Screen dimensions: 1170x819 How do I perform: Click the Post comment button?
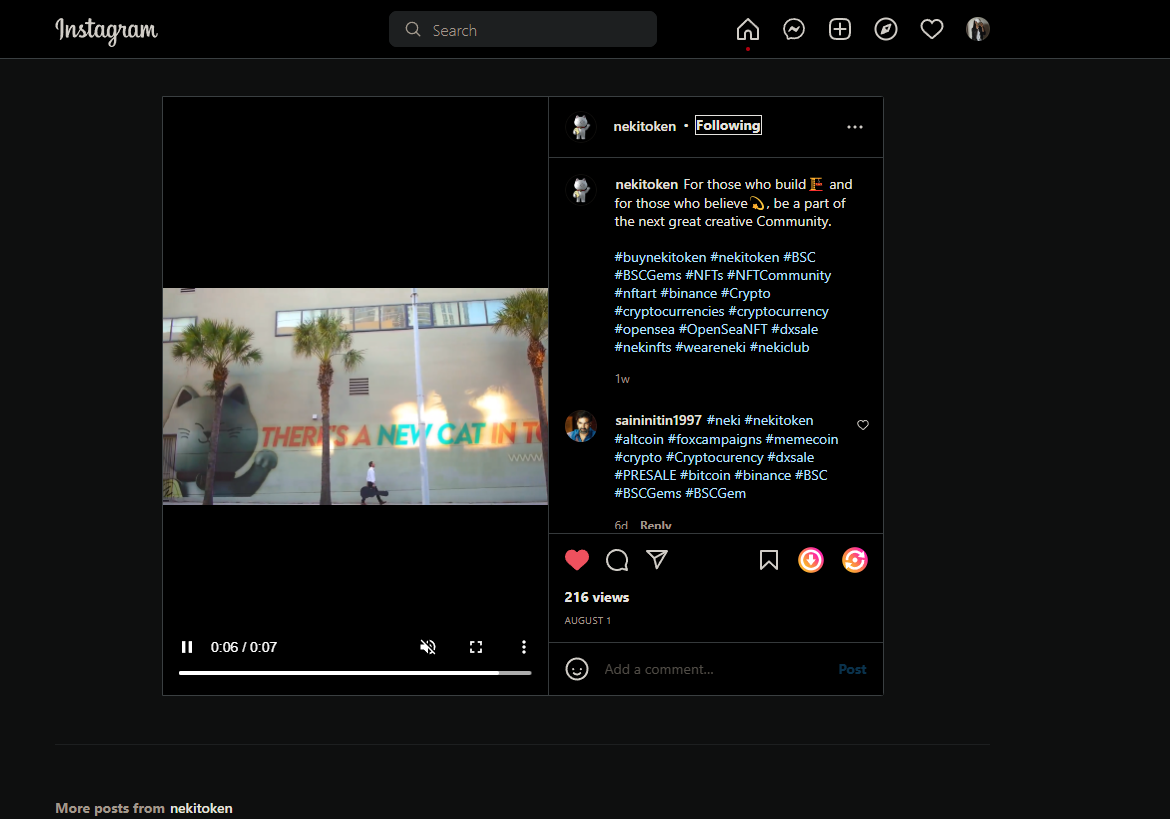point(852,669)
